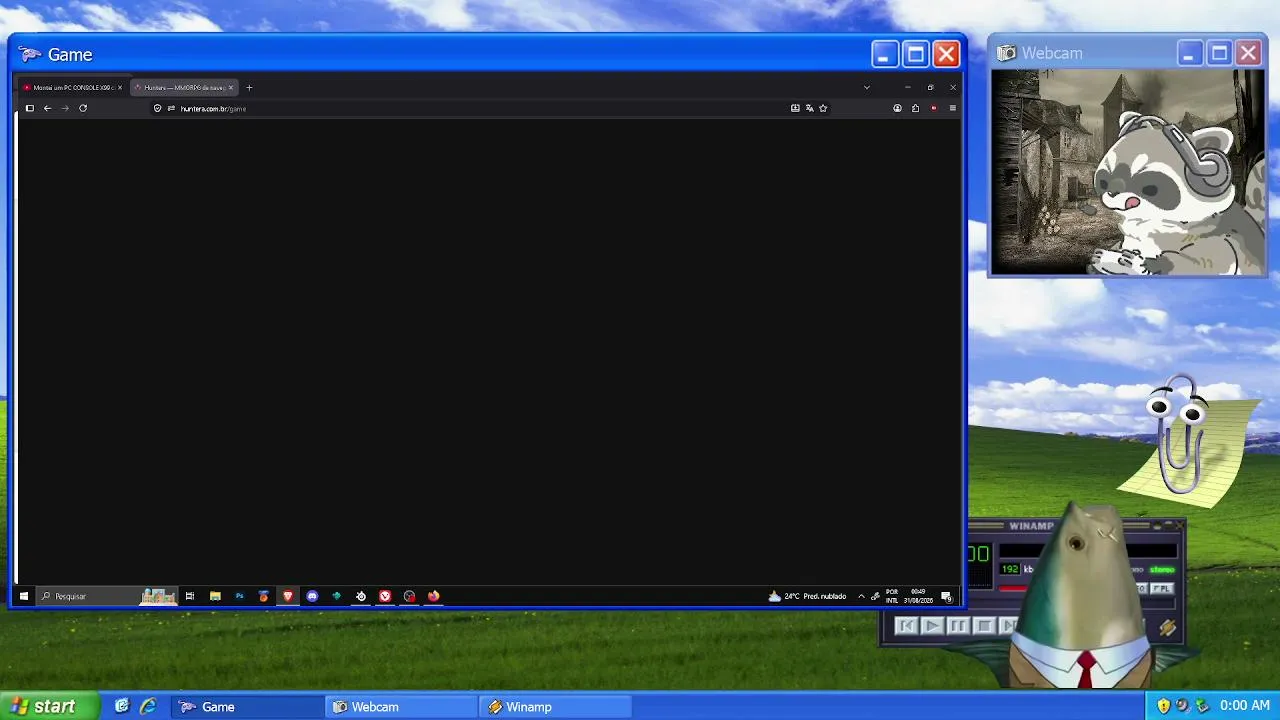Open the XP security shield tray icon
1280x720 pixels.
(x=1163, y=706)
